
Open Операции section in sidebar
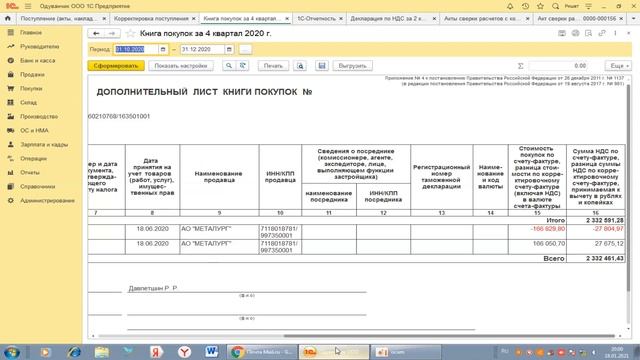[x=33, y=158]
